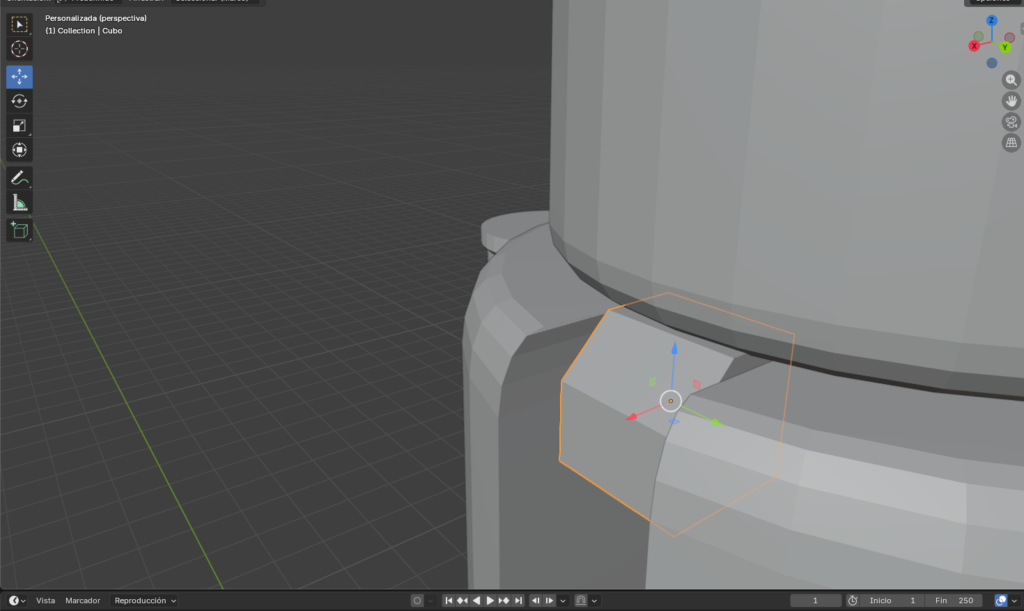The width and height of the screenshot is (1024, 611).
Task: Open the timeline editor type dropdown
Action: pos(17,601)
